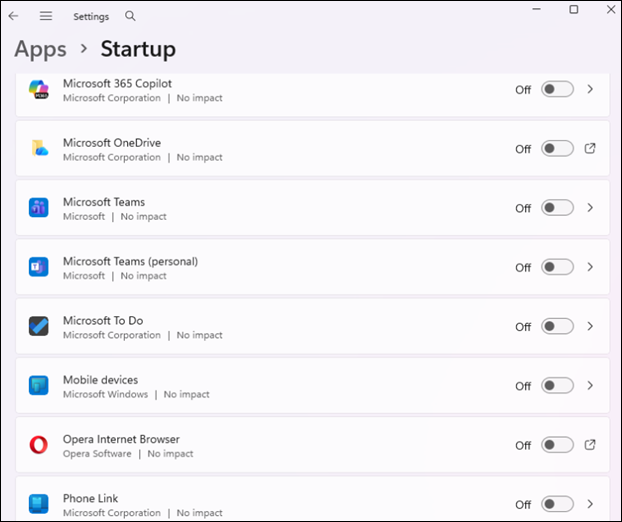Screen dimensions: 622x522
Task: Expand Phone Link details chevron
Action: tap(590, 504)
